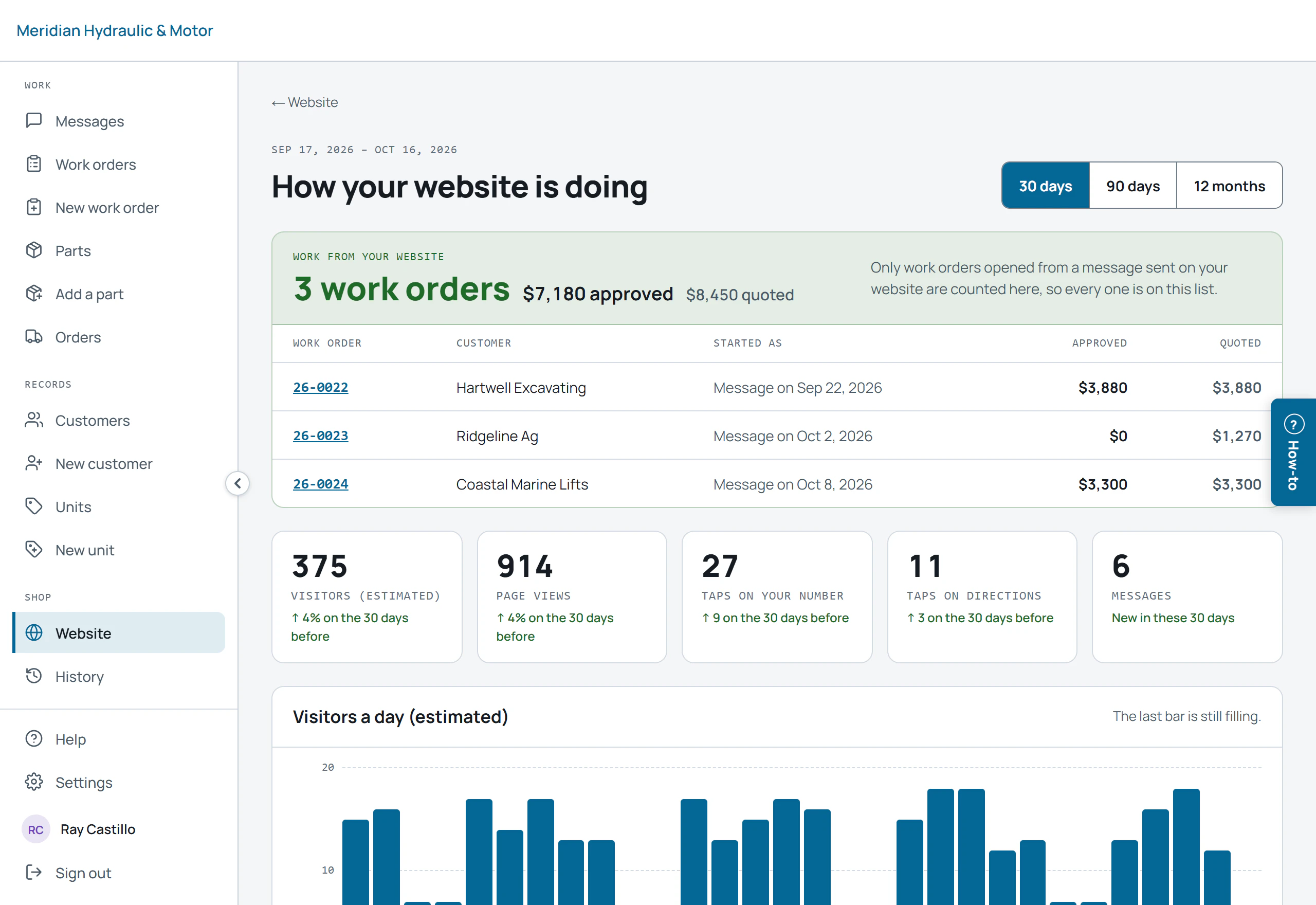This screenshot has height=905, width=1316.
Task: Click the Work orders clipboard icon
Action: click(34, 164)
